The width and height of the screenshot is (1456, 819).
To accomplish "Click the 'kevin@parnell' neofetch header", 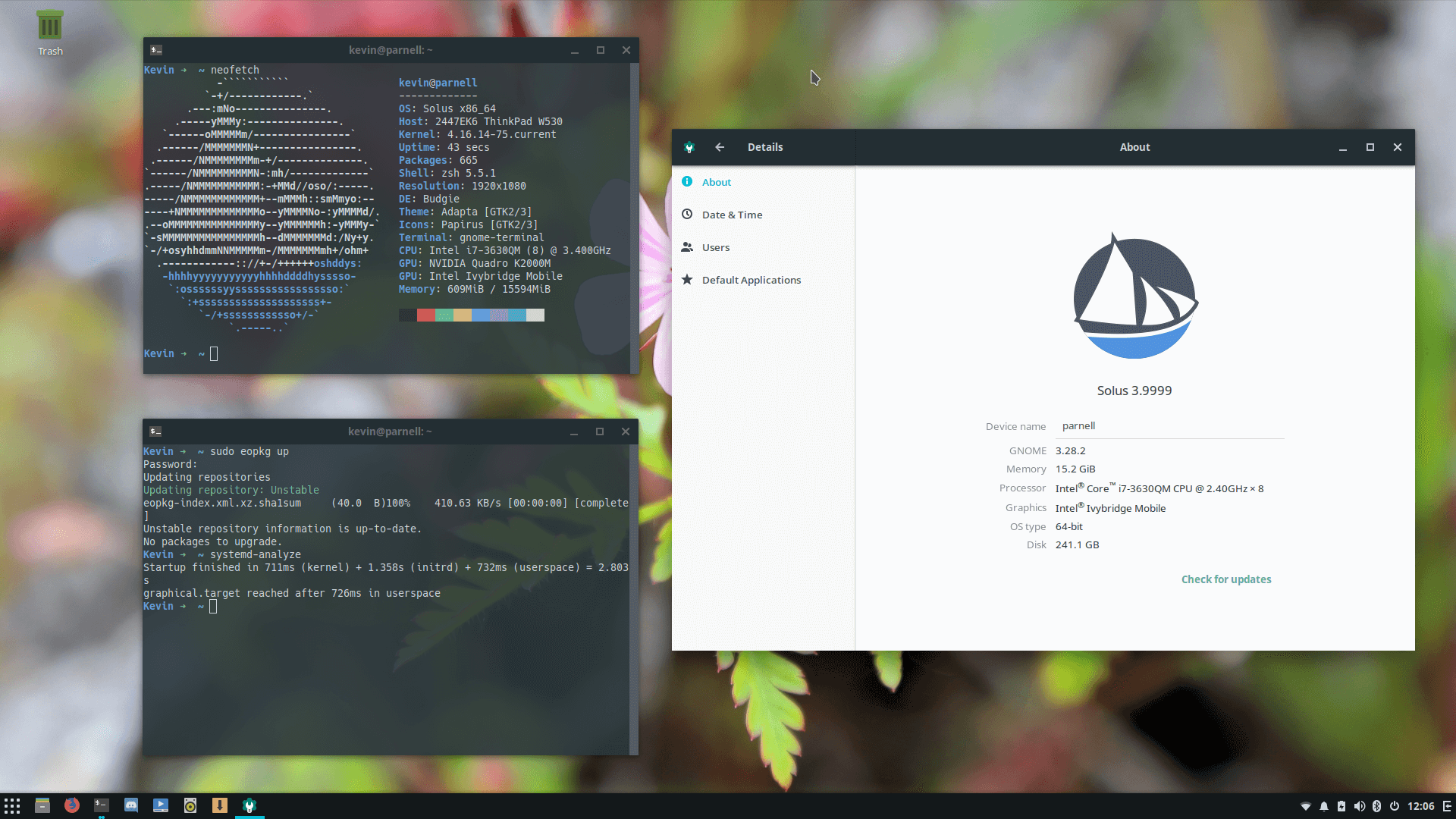I will point(438,83).
